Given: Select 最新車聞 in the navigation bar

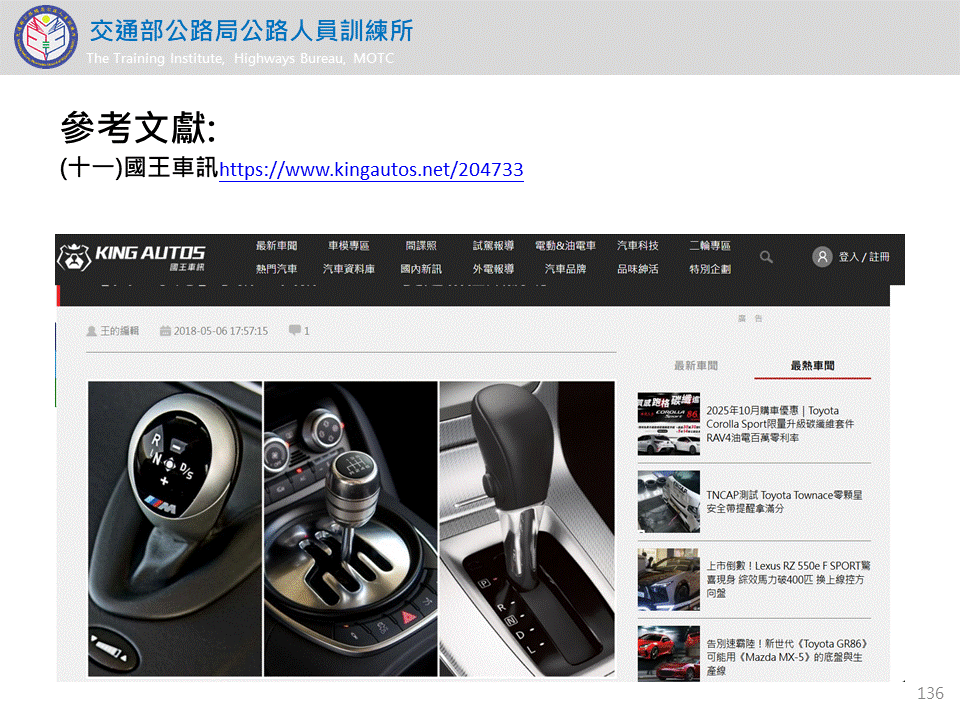Looking at the screenshot, I should point(276,246).
